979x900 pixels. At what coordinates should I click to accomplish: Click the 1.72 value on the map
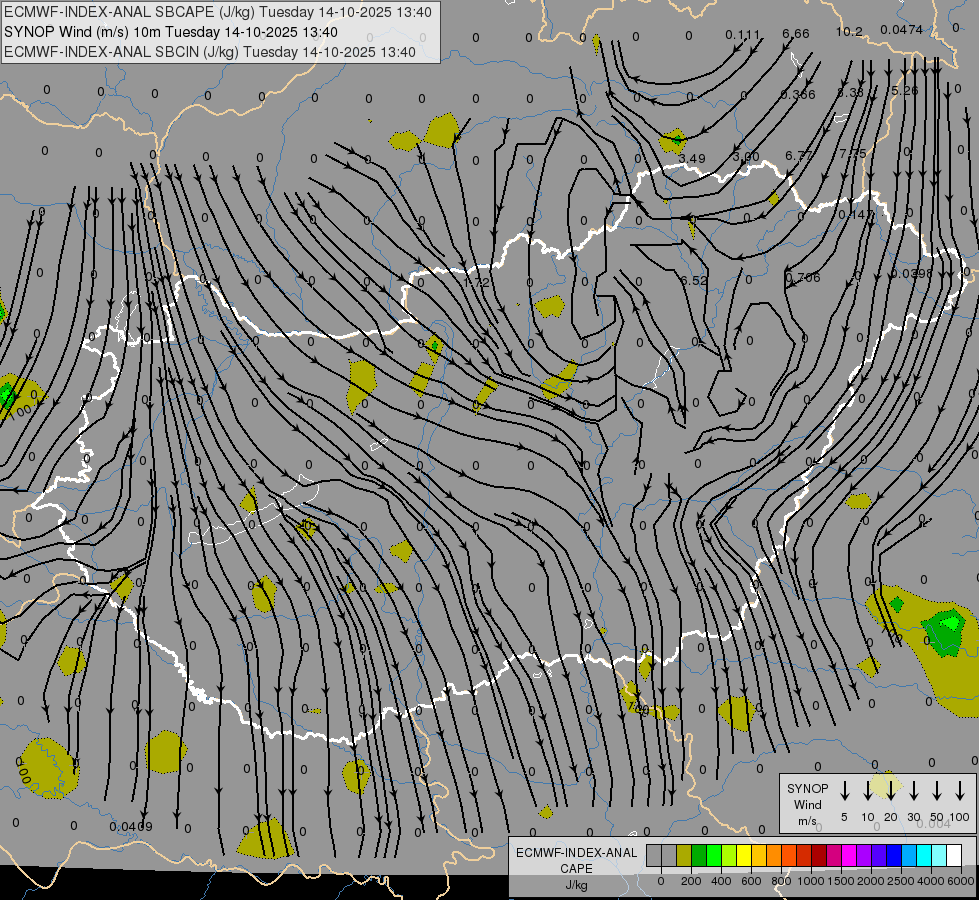476,282
